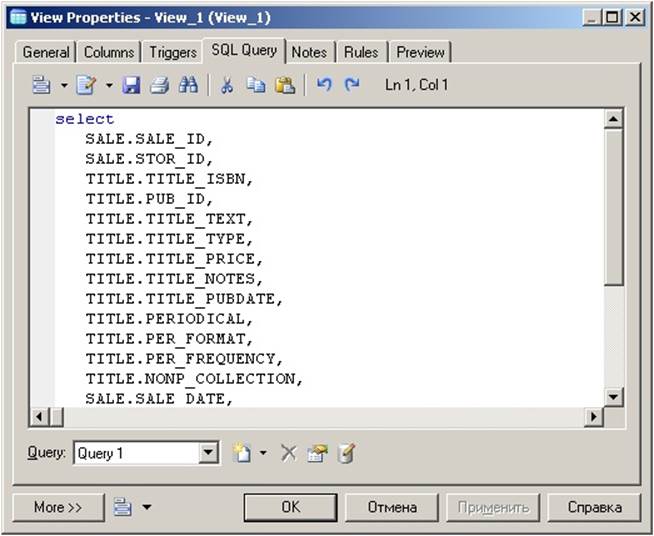The width and height of the screenshot is (654, 536).
Task: Delete the current query X icon
Action: (x=289, y=453)
